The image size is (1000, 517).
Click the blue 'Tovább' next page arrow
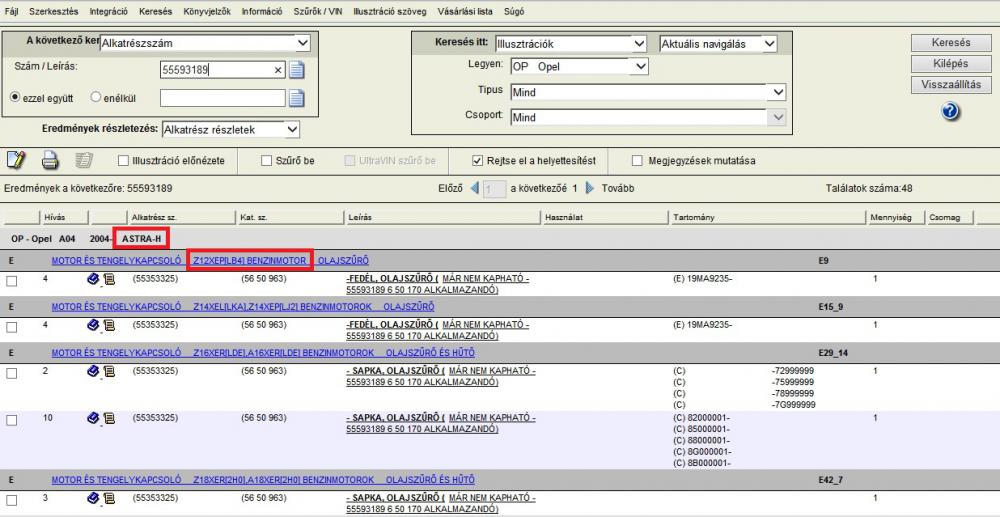pyautogui.click(x=590, y=188)
